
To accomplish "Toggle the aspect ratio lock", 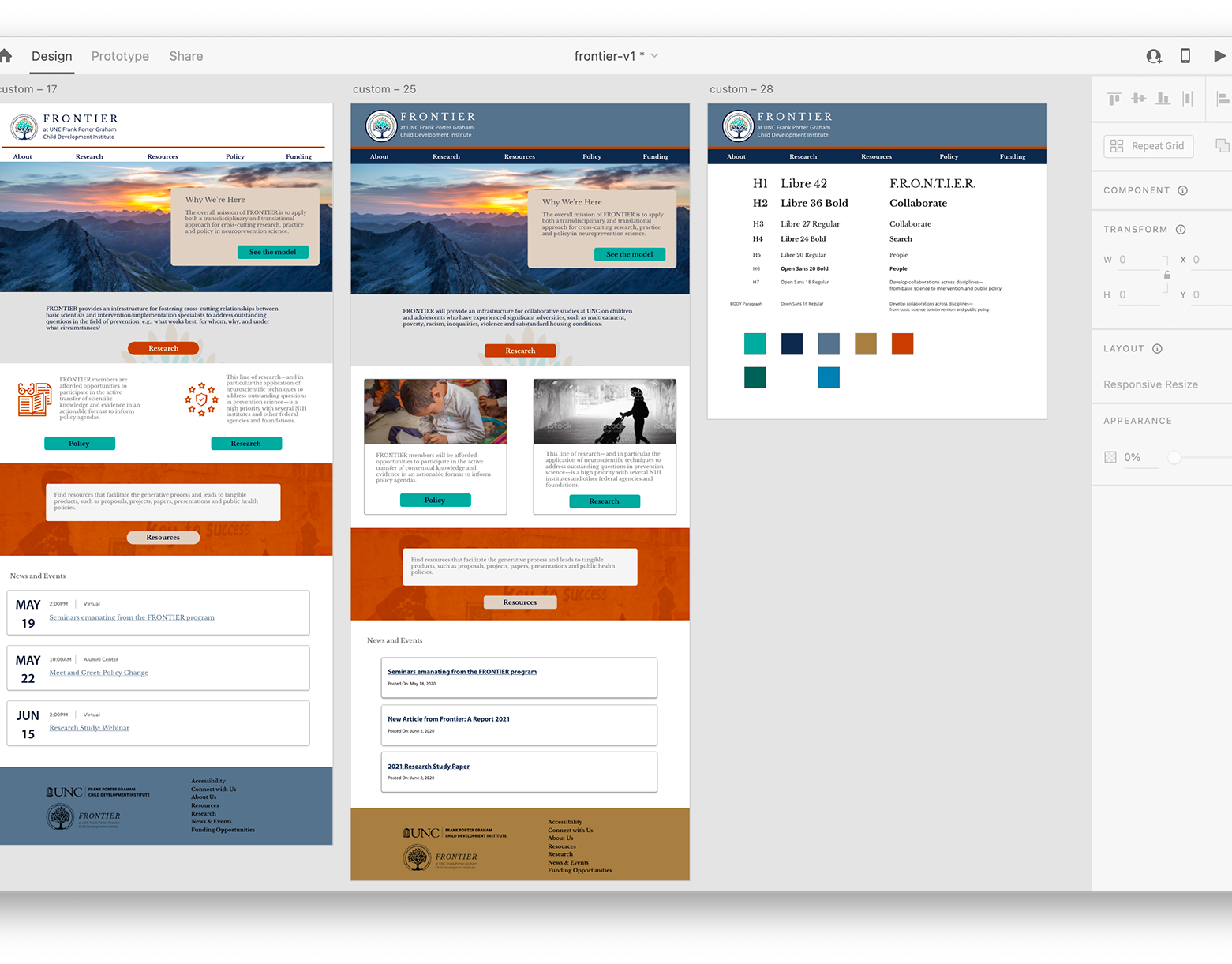I will [1166, 276].
